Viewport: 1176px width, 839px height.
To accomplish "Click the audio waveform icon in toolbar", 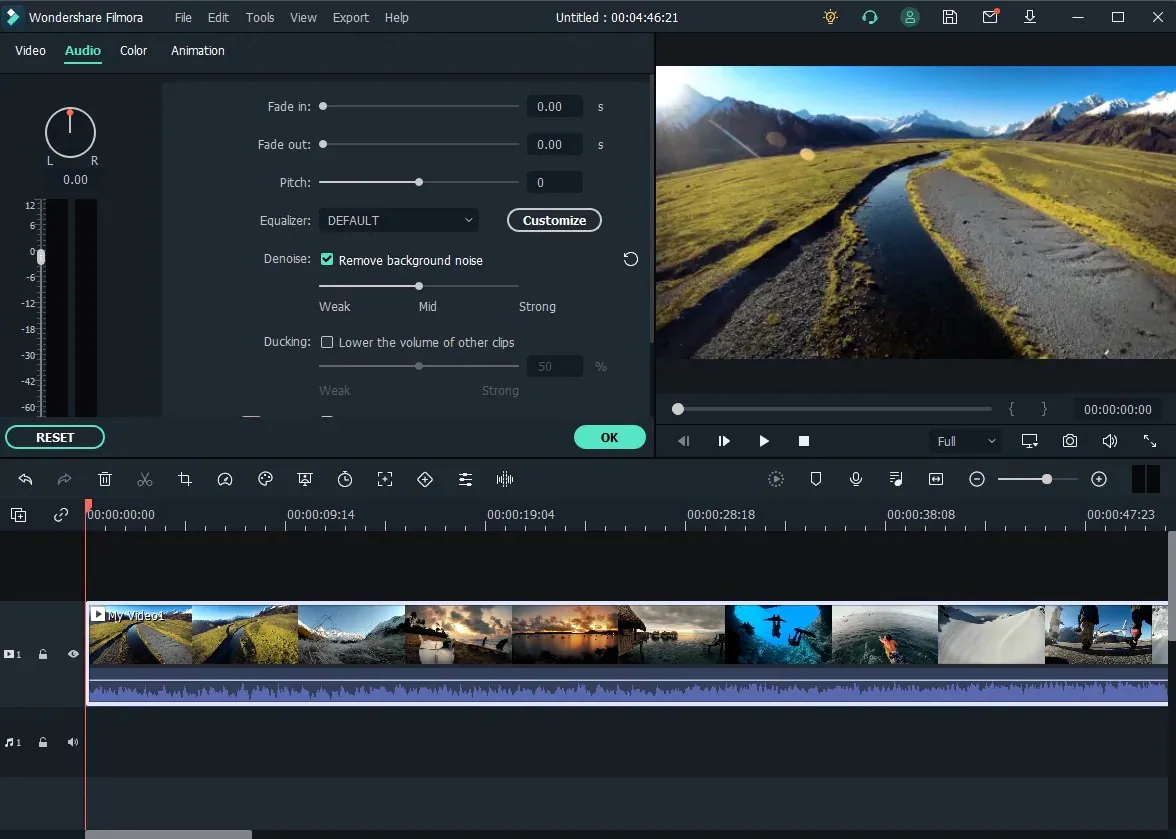I will [x=505, y=480].
